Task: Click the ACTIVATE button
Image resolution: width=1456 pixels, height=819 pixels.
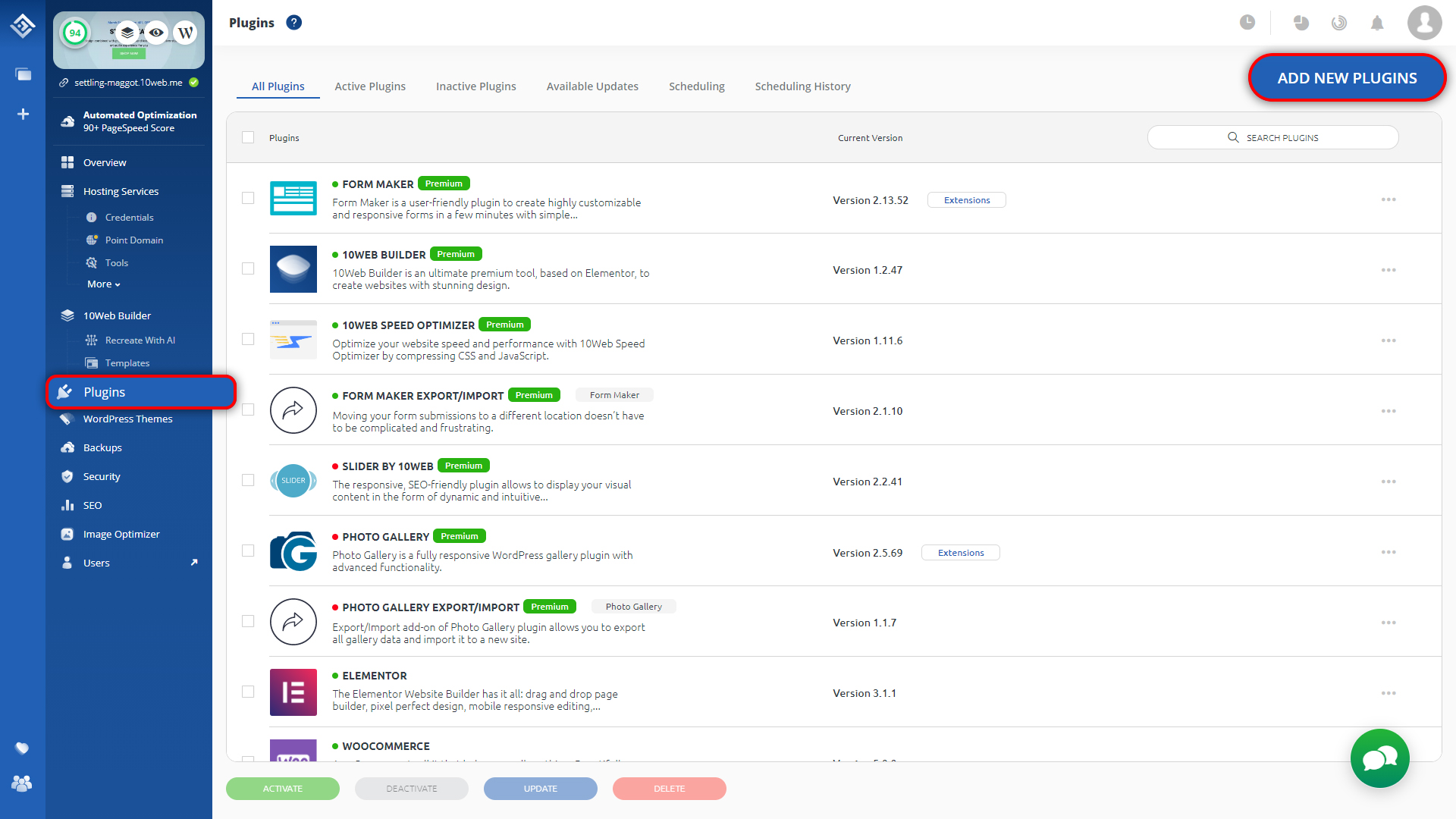Action: (283, 789)
